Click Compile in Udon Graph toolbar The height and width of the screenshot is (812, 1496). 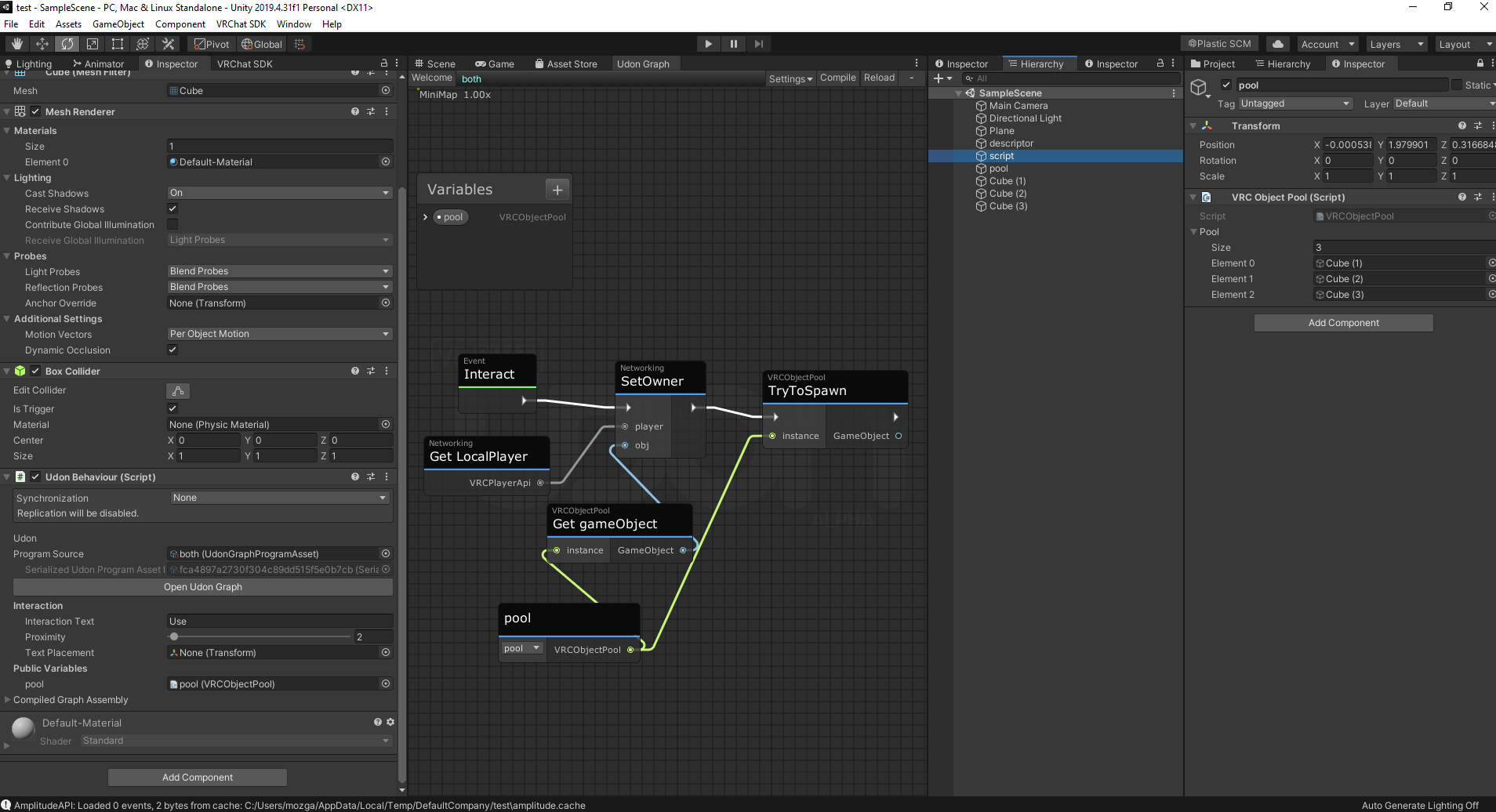[837, 78]
